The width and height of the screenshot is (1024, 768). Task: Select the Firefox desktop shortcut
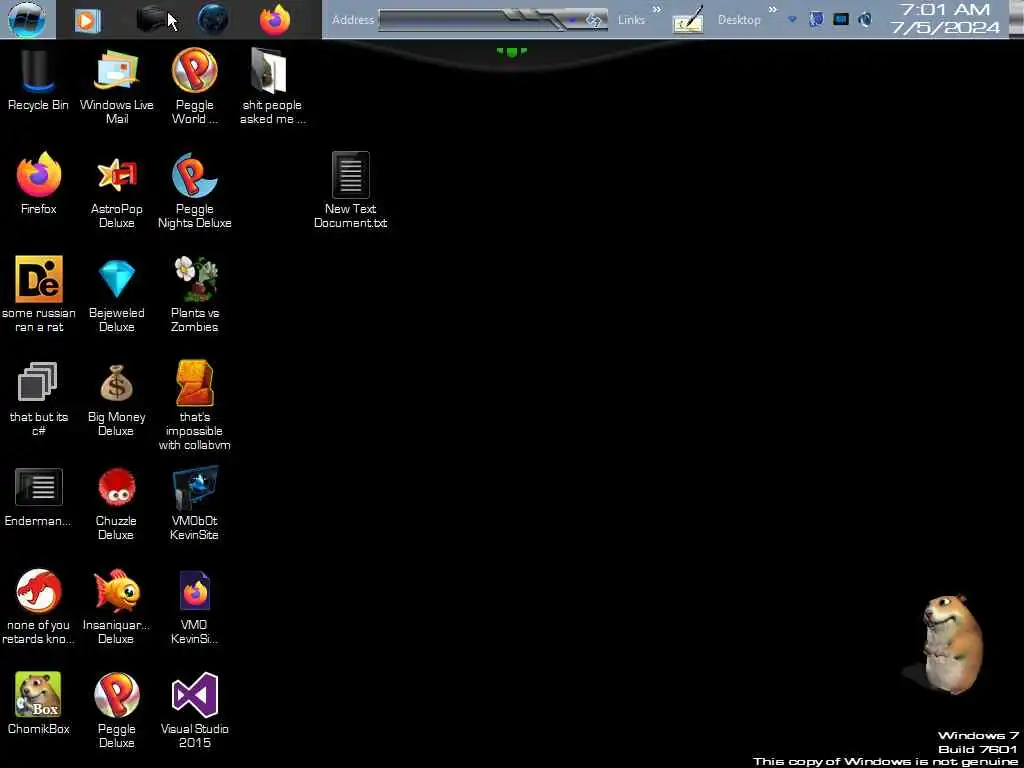pyautogui.click(x=39, y=183)
